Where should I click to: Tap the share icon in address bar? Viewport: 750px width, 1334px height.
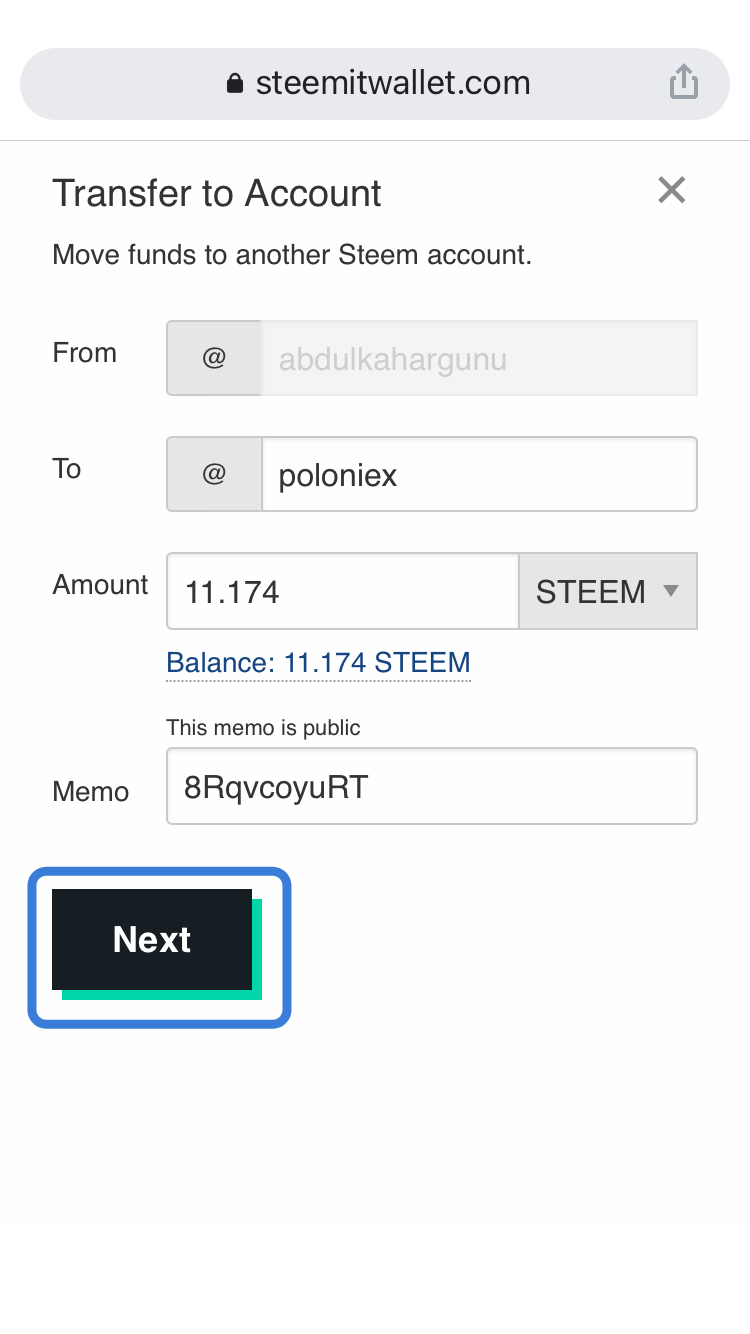(x=683, y=82)
